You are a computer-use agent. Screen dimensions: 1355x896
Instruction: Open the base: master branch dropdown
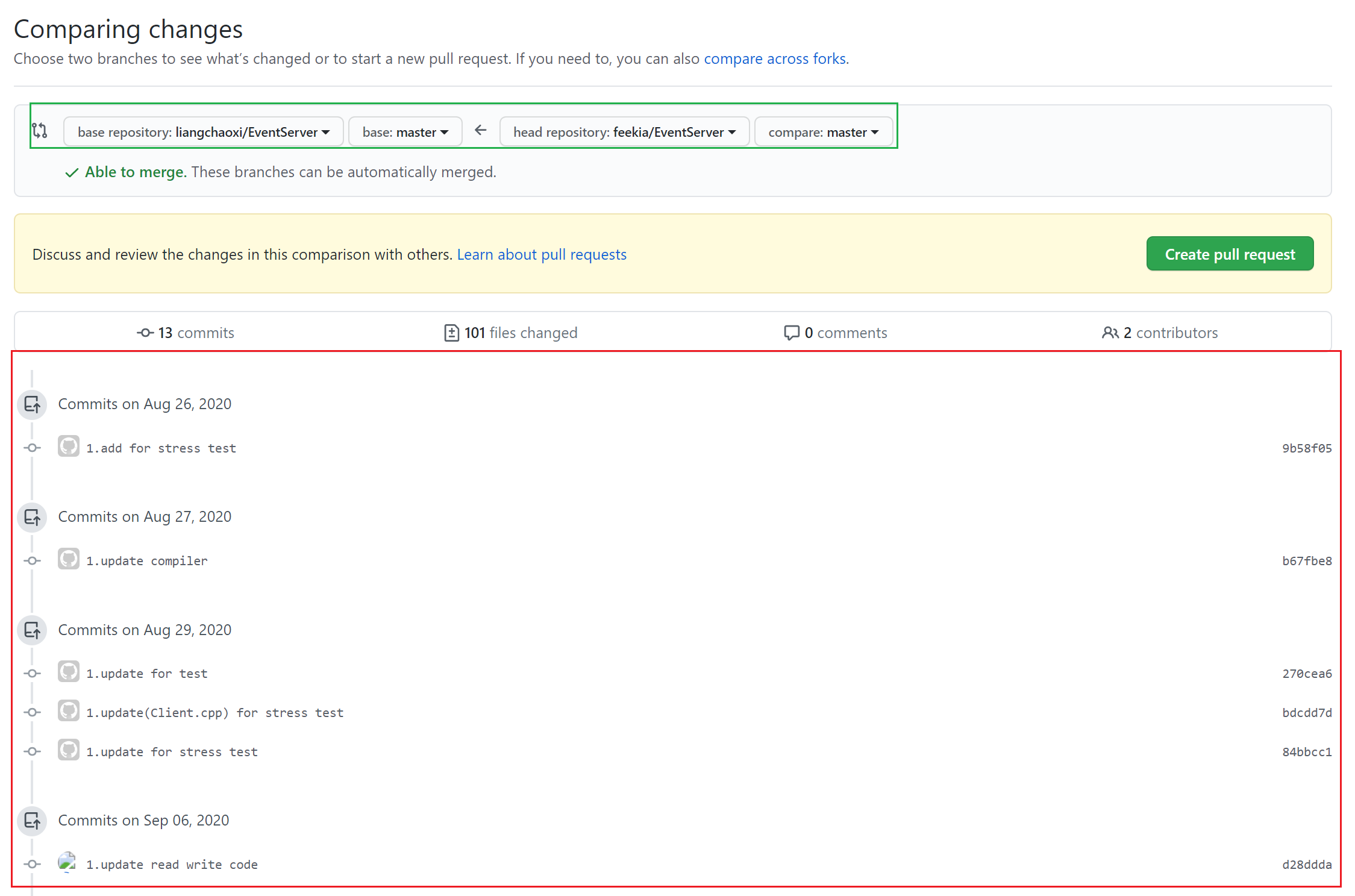point(405,132)
